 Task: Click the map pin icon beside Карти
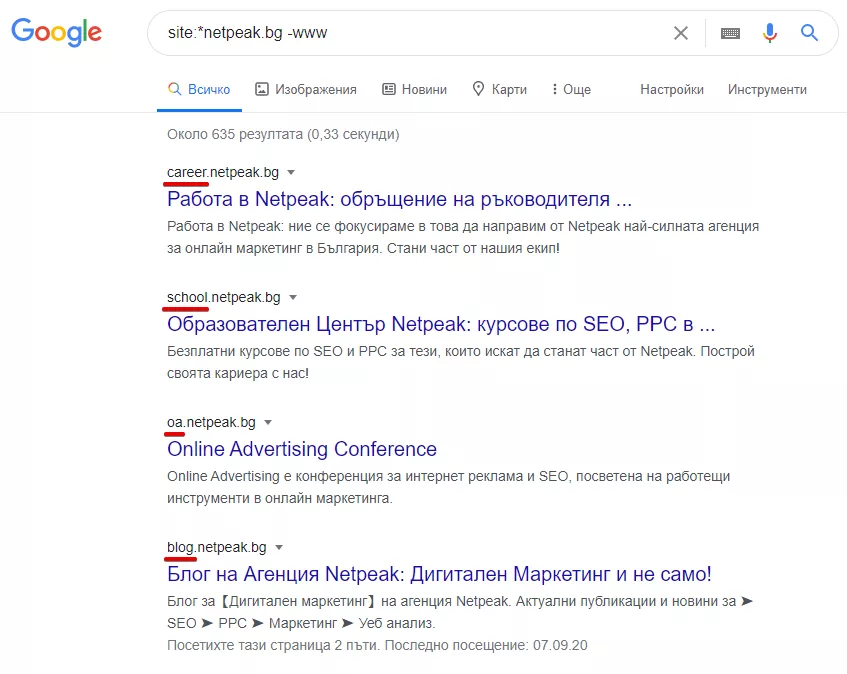click(x=478, y=89)
